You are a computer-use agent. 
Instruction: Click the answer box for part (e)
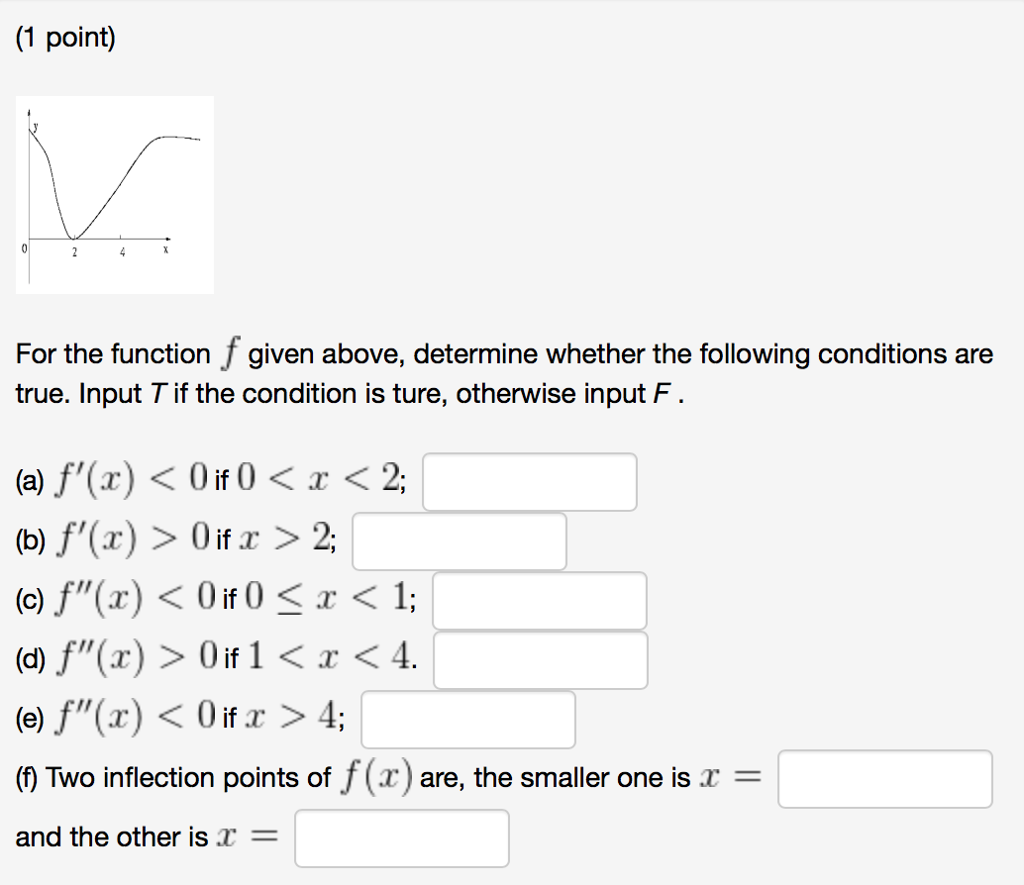[467, 719]
